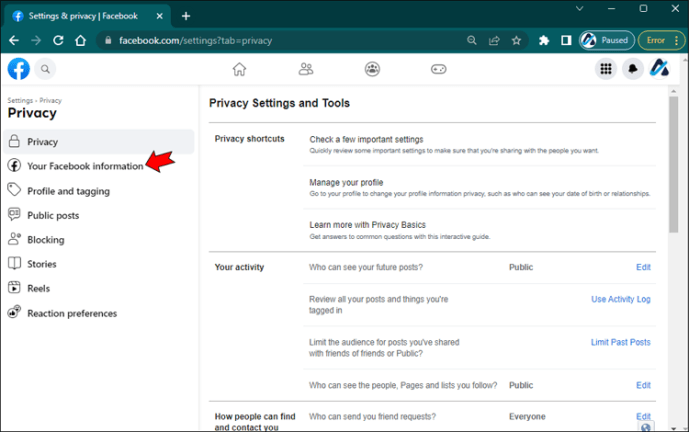The image size is (689, 432).
Task: Click Limit Past Posts link
Action: point(620,342)
